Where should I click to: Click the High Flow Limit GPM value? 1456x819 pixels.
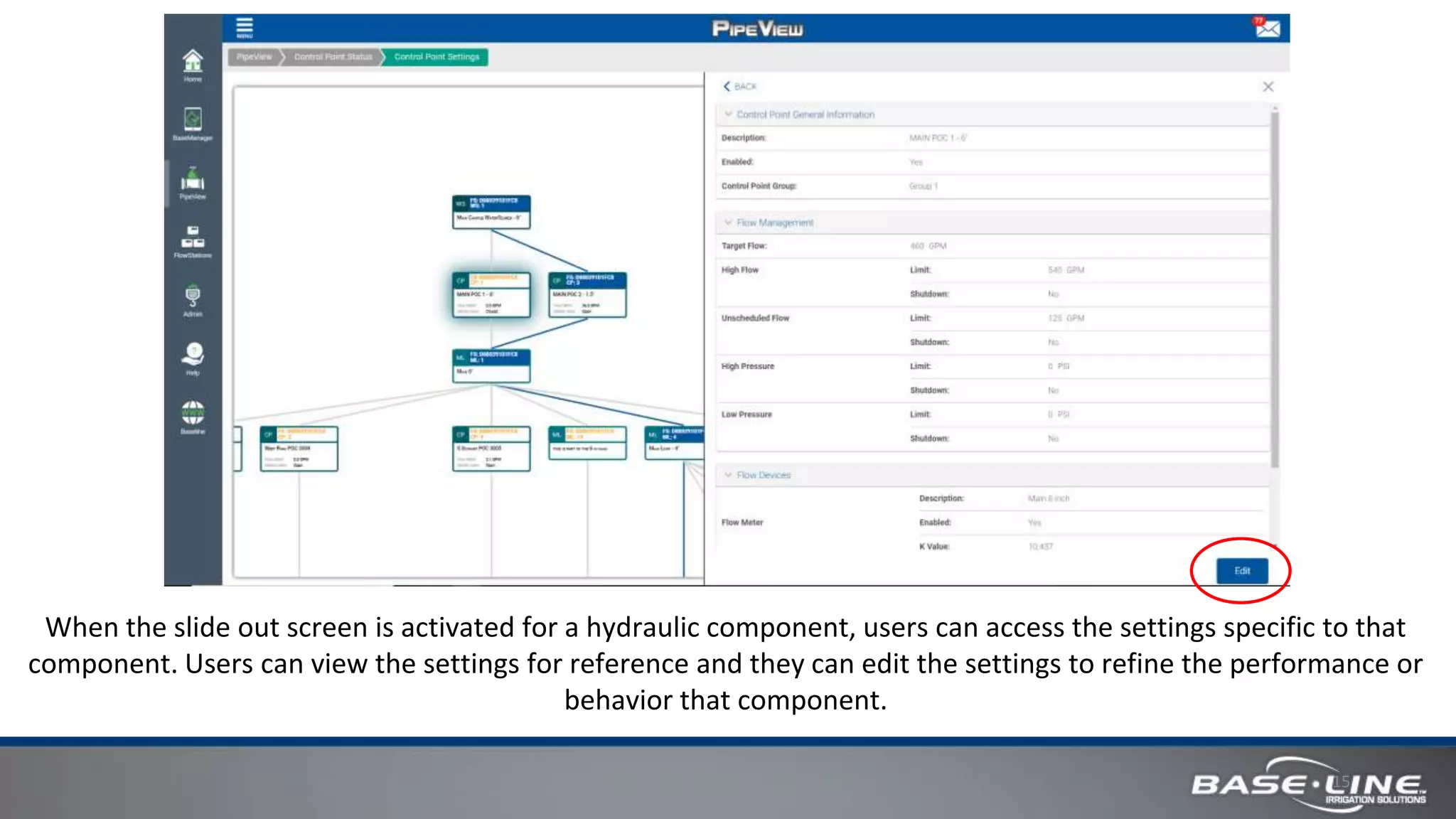[x=1066, y=270]
